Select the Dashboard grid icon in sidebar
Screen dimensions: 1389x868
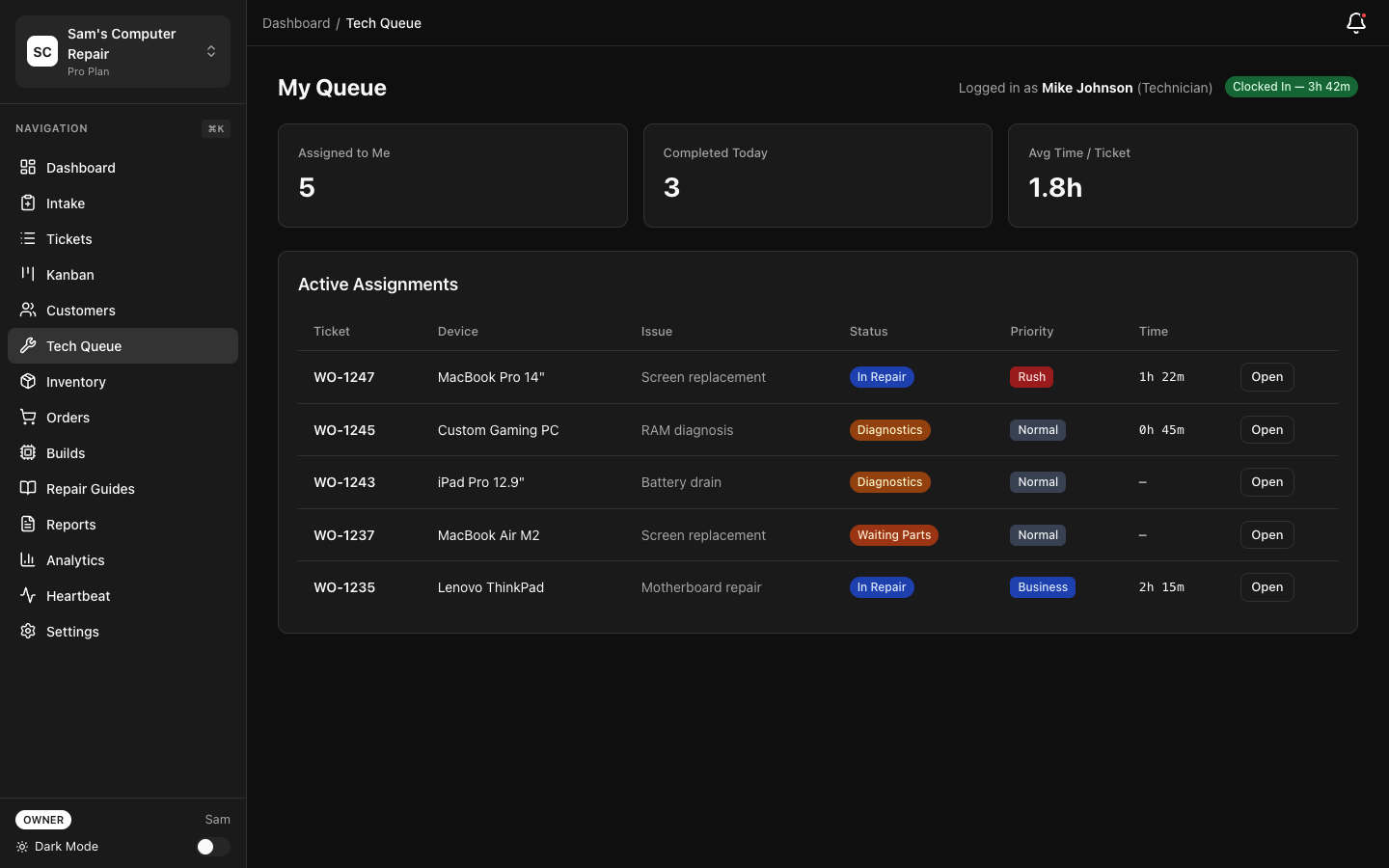(27, 167)
